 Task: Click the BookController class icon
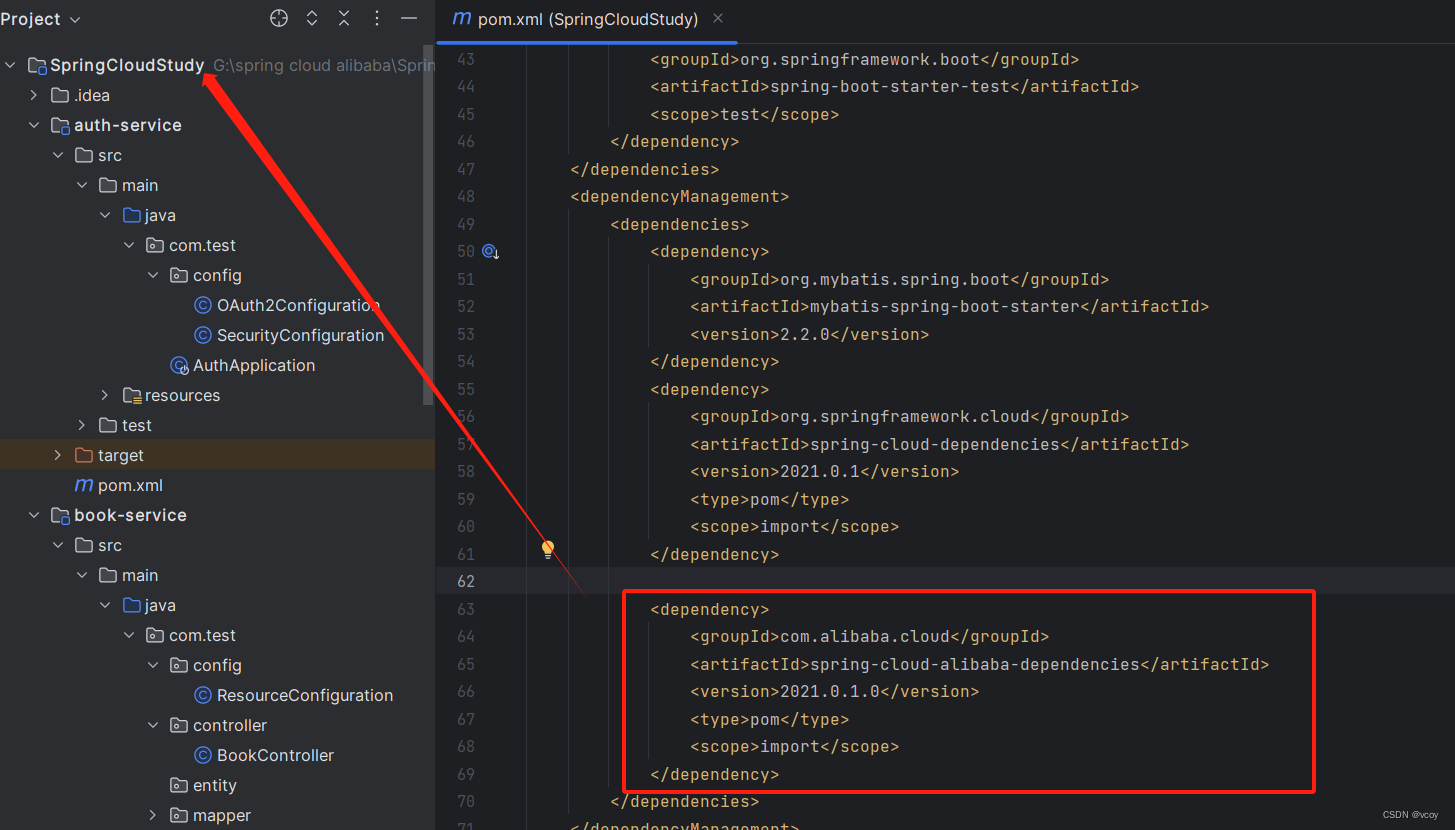pyautogui.click(x=203, y=755)
